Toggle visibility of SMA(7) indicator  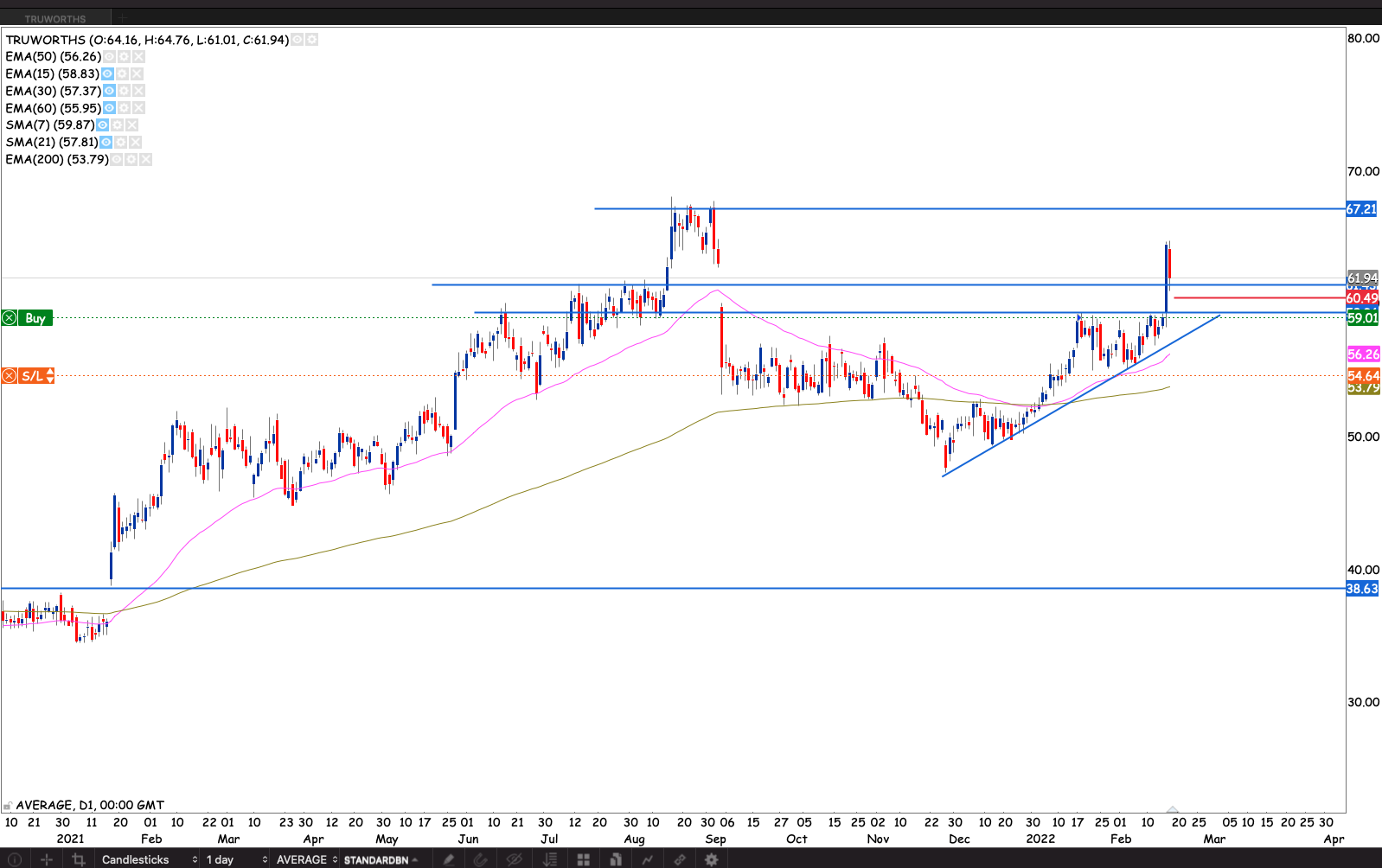[102, 124]
